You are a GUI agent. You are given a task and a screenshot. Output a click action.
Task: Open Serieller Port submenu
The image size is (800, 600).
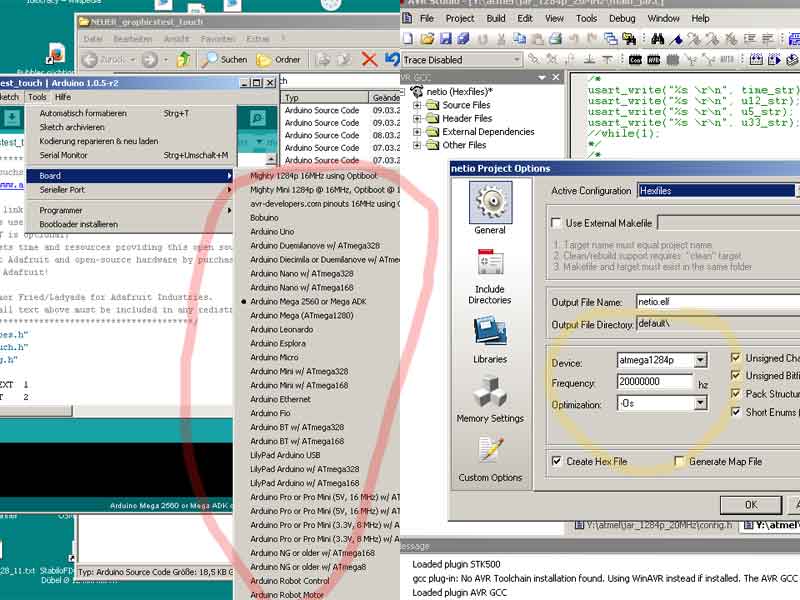(x=130, y=190)
